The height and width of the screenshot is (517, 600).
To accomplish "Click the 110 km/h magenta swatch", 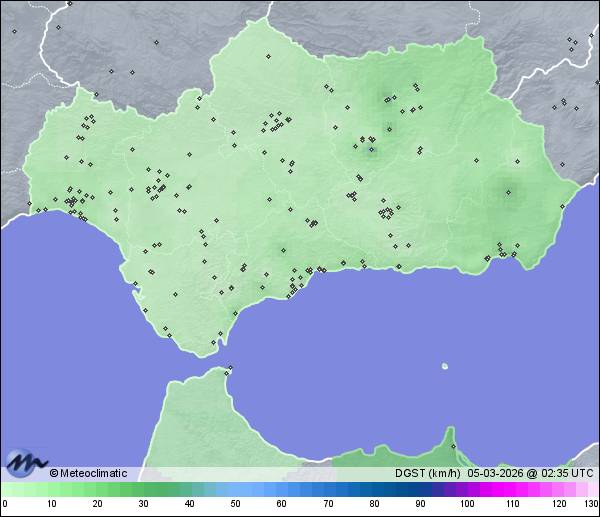I will point(512,489).
